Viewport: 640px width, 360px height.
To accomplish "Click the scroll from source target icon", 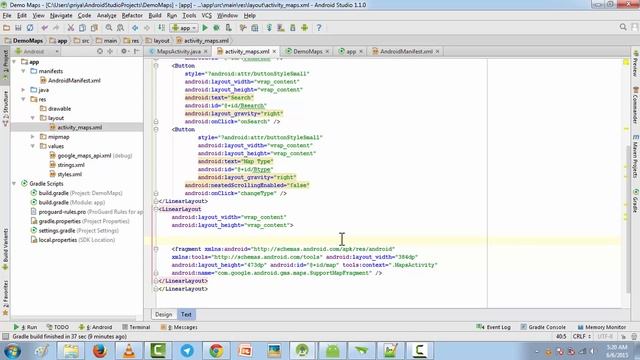I will click(100, 51).
